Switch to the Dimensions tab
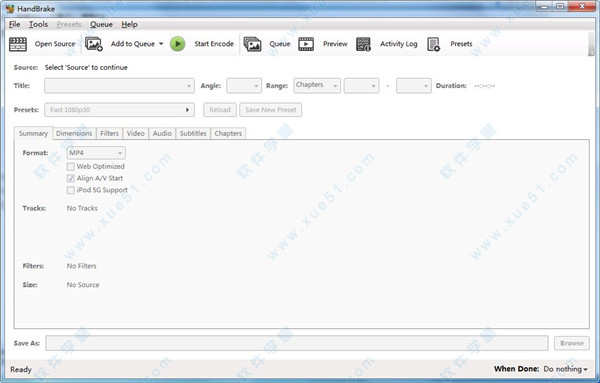Screen dimensions: 600x383 (x=74, y=133)
